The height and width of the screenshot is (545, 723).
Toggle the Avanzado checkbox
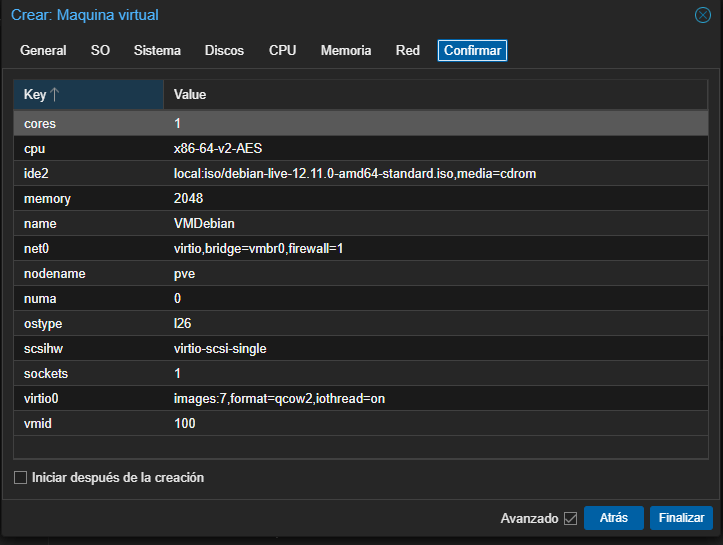[571, 518]
